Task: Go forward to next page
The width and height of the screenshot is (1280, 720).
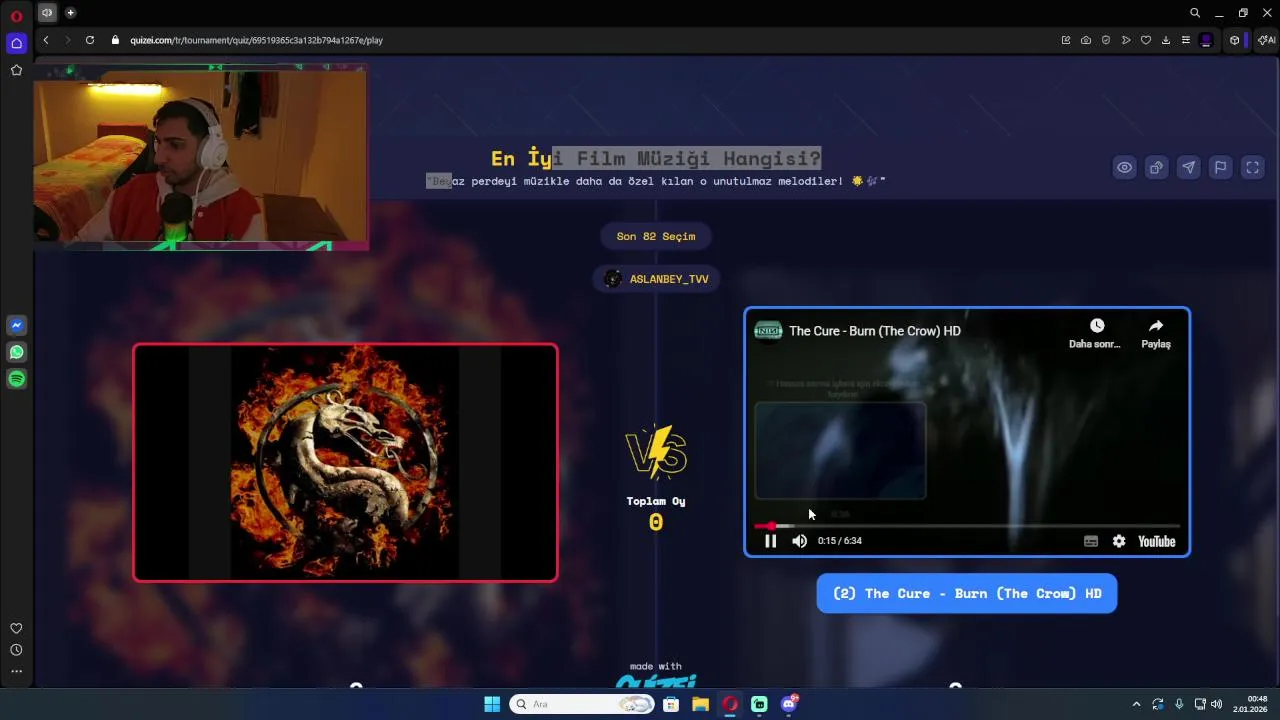Action: coord(68,40)
